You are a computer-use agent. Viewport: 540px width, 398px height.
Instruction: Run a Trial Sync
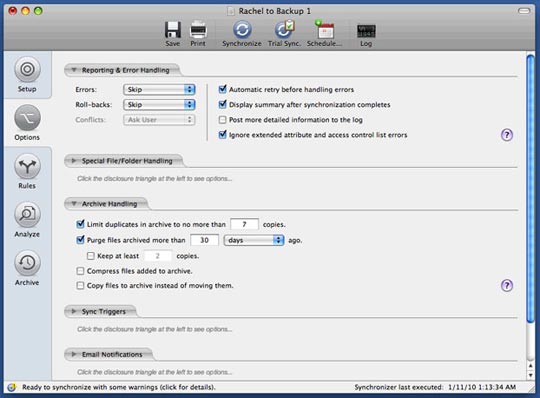click(x=284, y=33)
